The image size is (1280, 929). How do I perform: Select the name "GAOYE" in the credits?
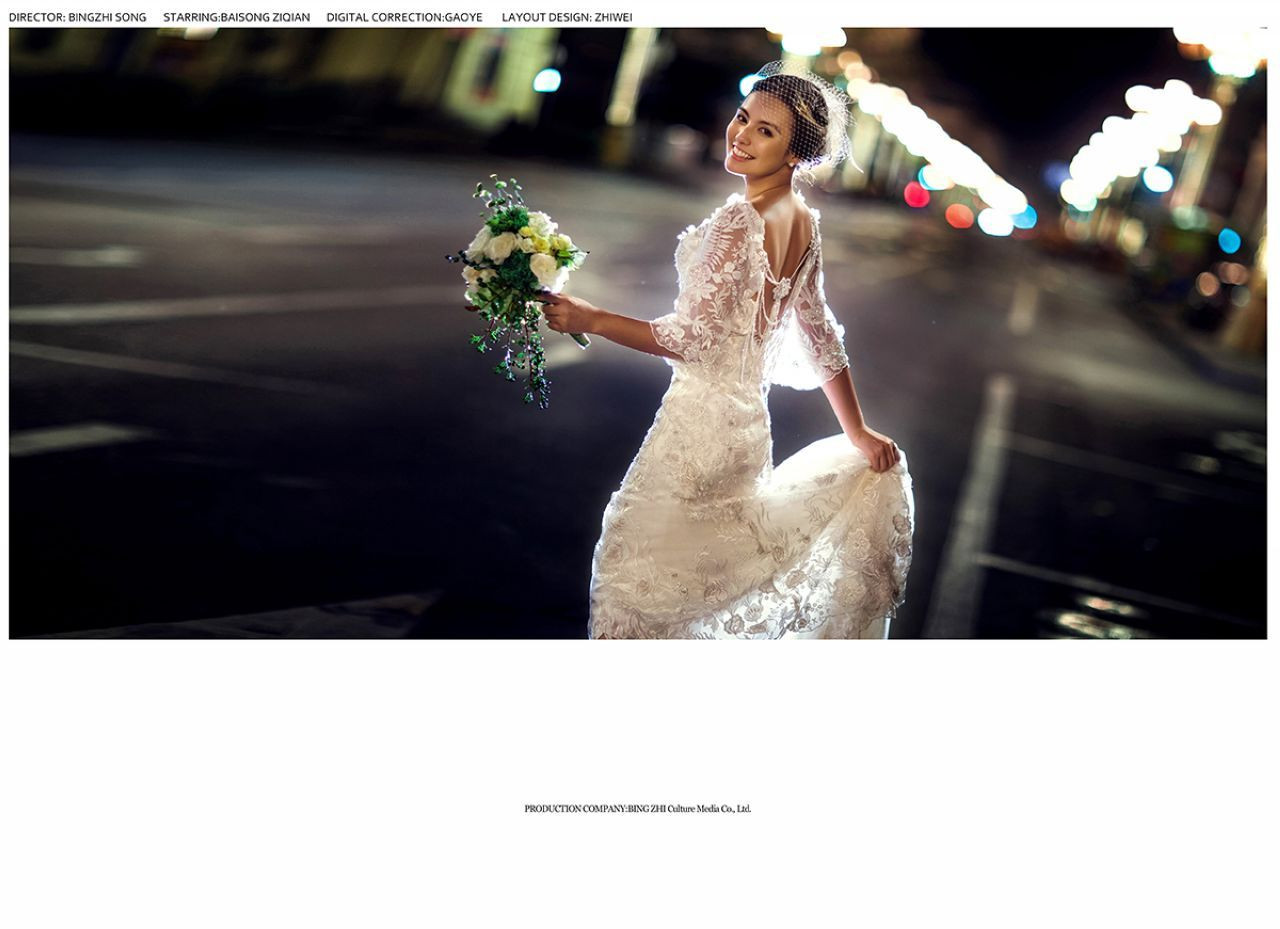(x=464, y=17)
